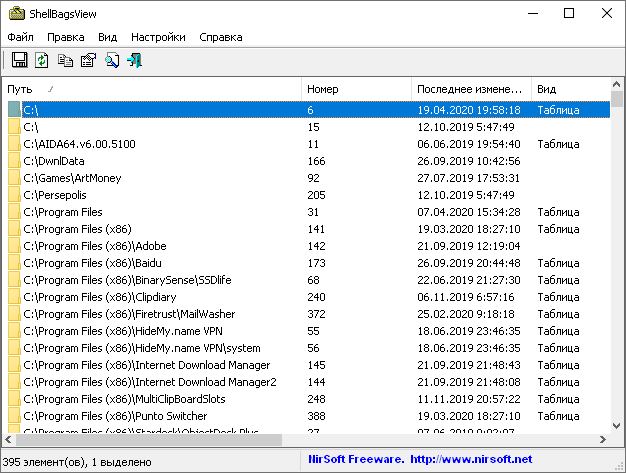The width and height of the screenshot is (626, 473).
Task: Click folder icon of C:\DwnlData row
Action: pos(14,161)
